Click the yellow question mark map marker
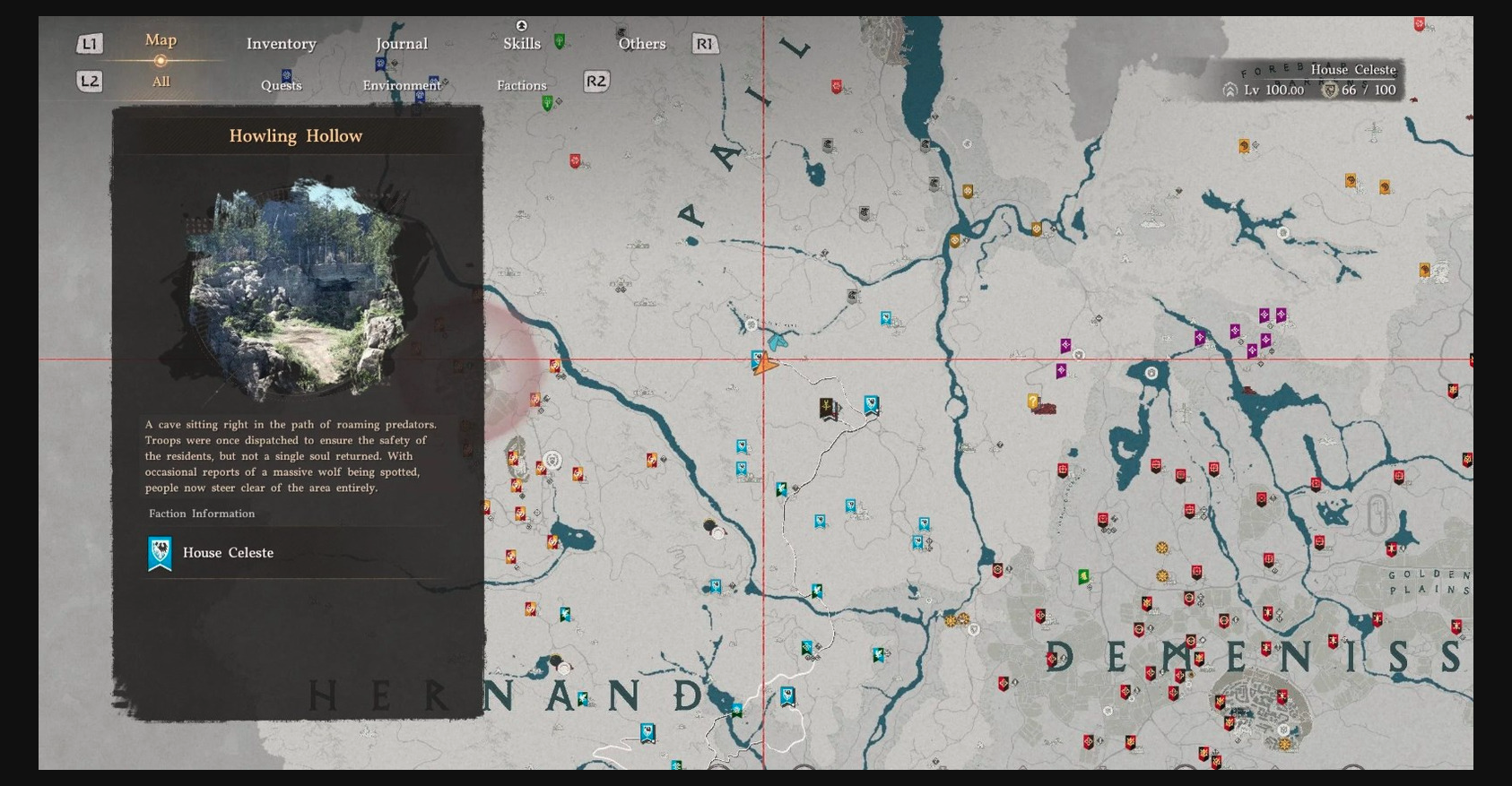The height and width of the screenshot is (786, 1512). [1033, 402]
